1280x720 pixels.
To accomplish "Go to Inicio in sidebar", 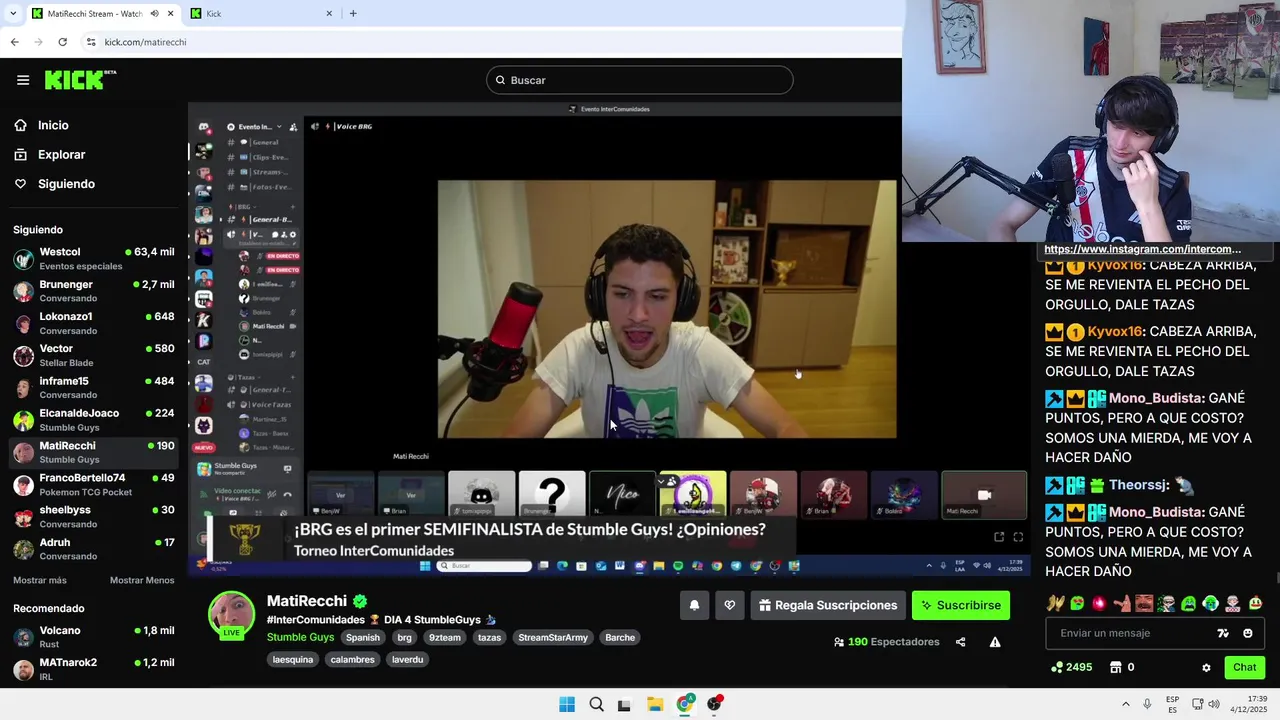I will click(53, 125).
